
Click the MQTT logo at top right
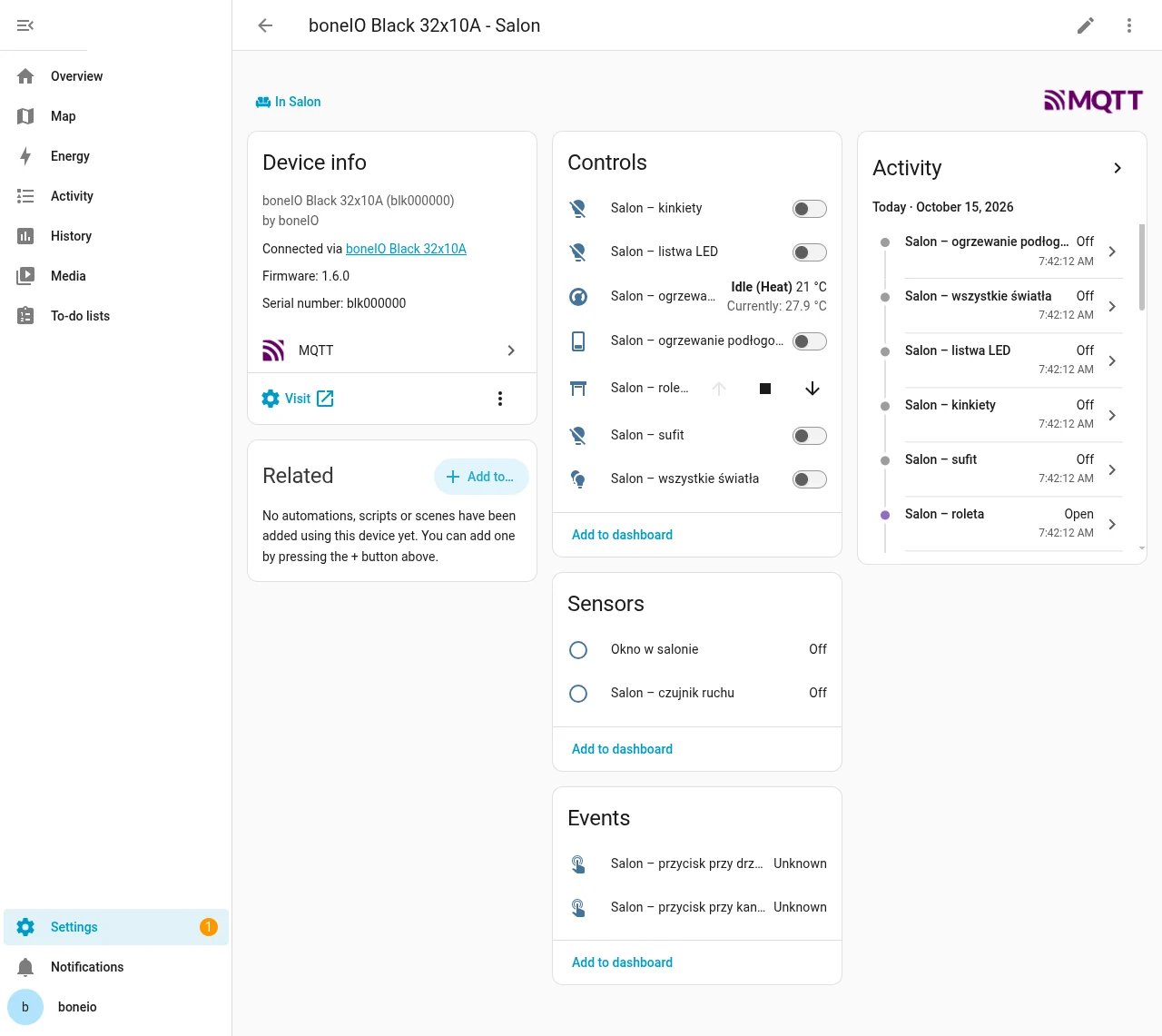click(1093, 101)
